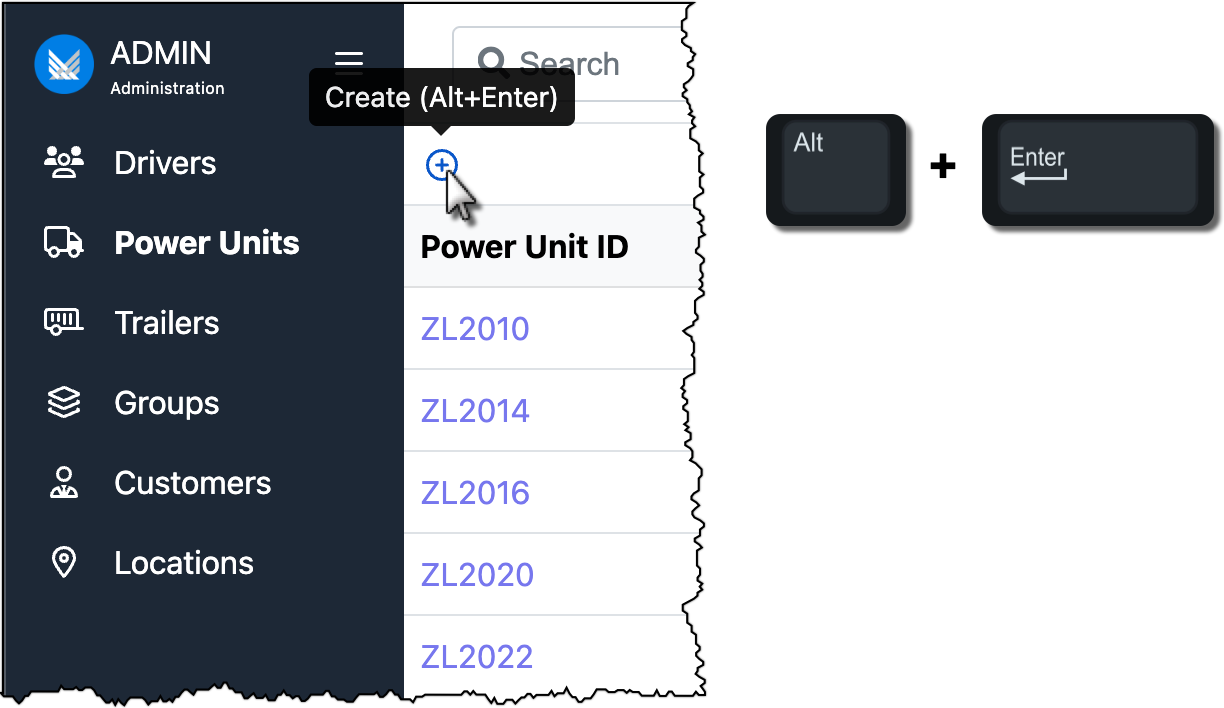Open power unit ZL2010 link

475,329
